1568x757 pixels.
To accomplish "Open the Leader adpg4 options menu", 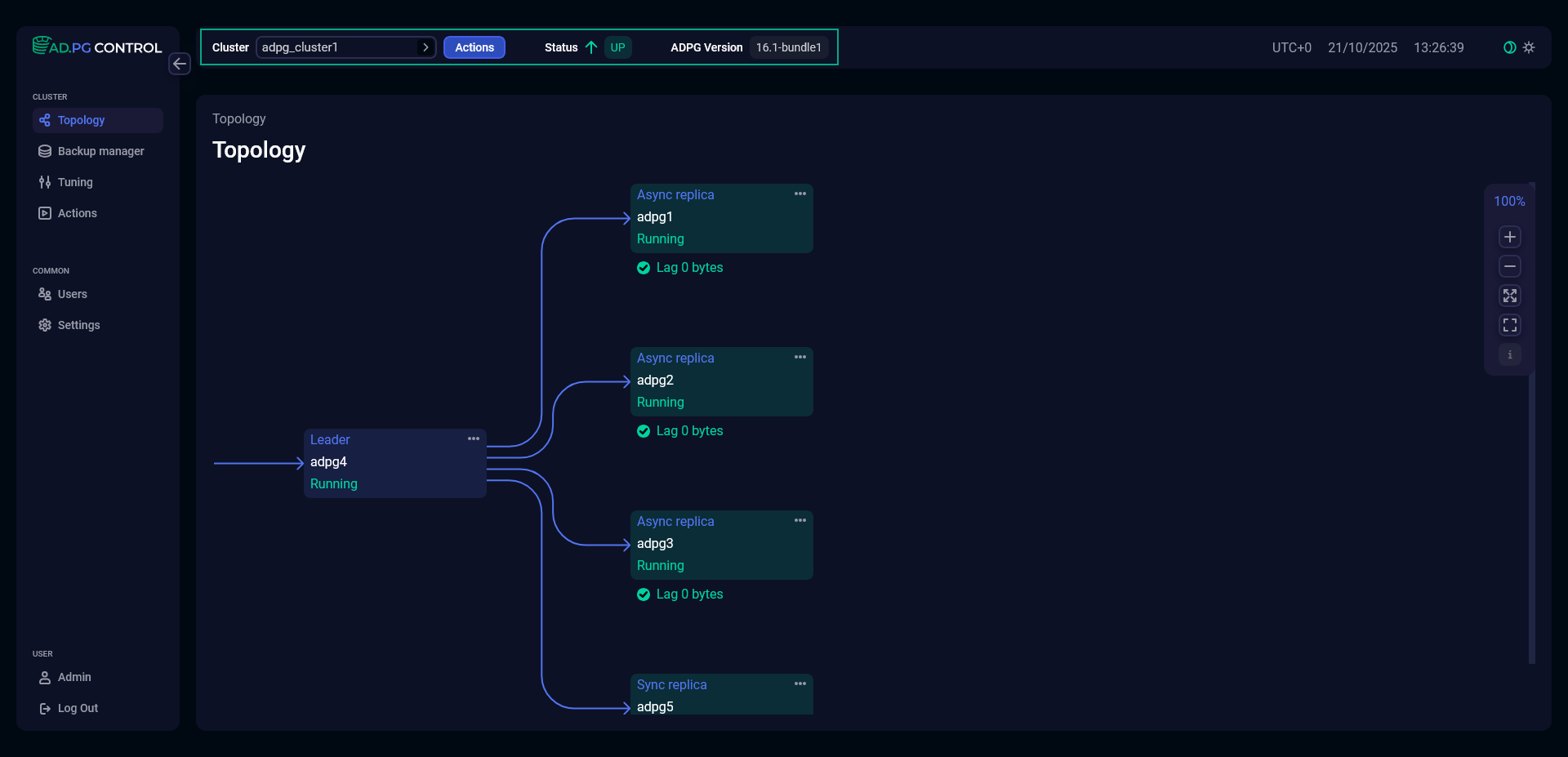I will [474, 439].
